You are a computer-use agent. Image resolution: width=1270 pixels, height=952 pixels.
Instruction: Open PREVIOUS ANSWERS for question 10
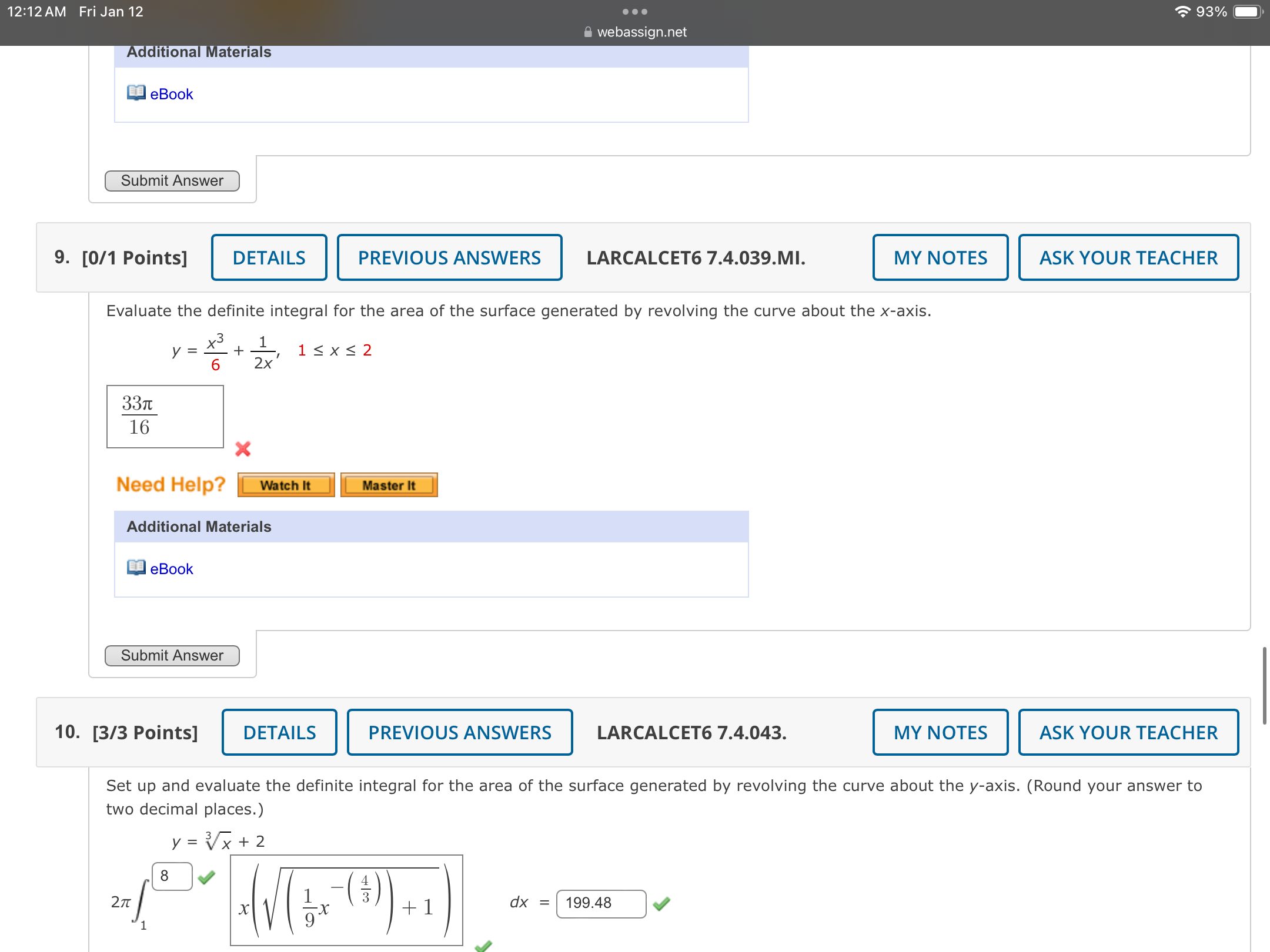tap(460, 732)
